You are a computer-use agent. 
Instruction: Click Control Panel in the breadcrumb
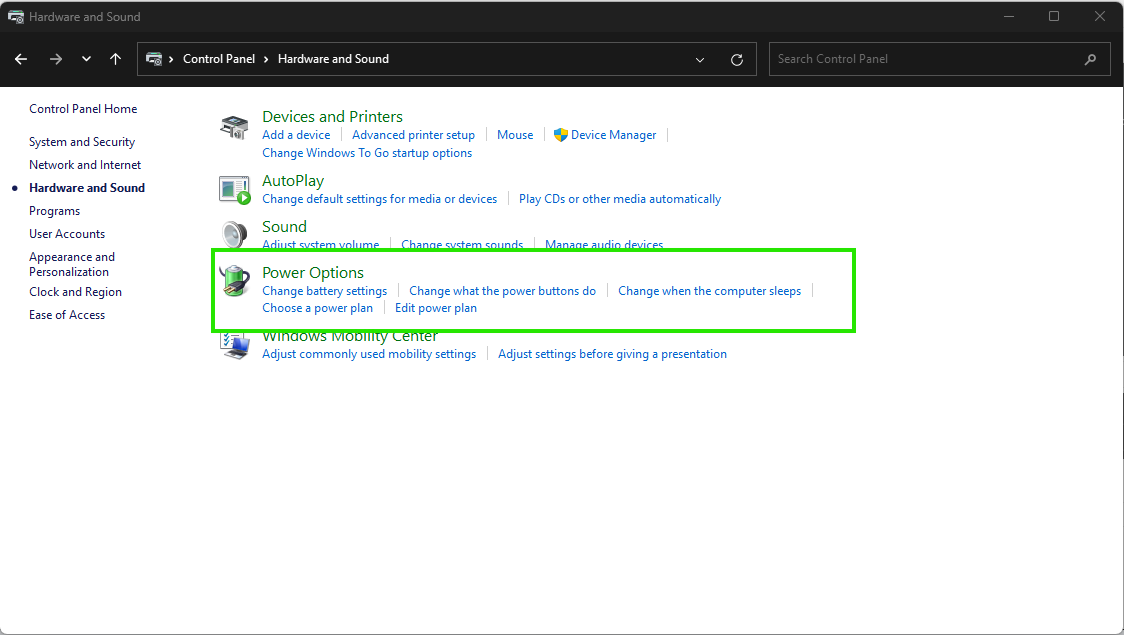219,59
